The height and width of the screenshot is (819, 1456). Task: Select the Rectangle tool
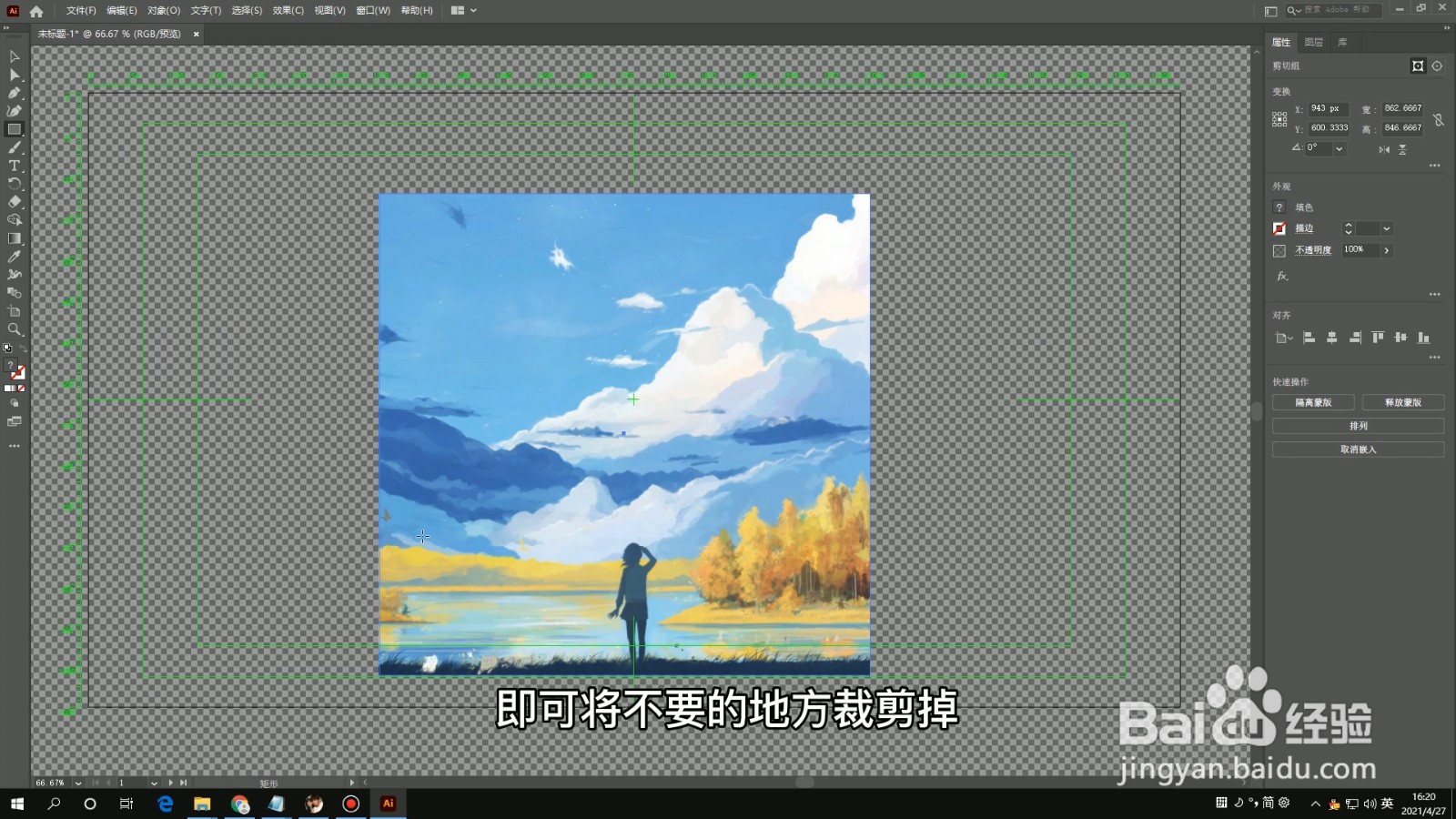[15, 129]
